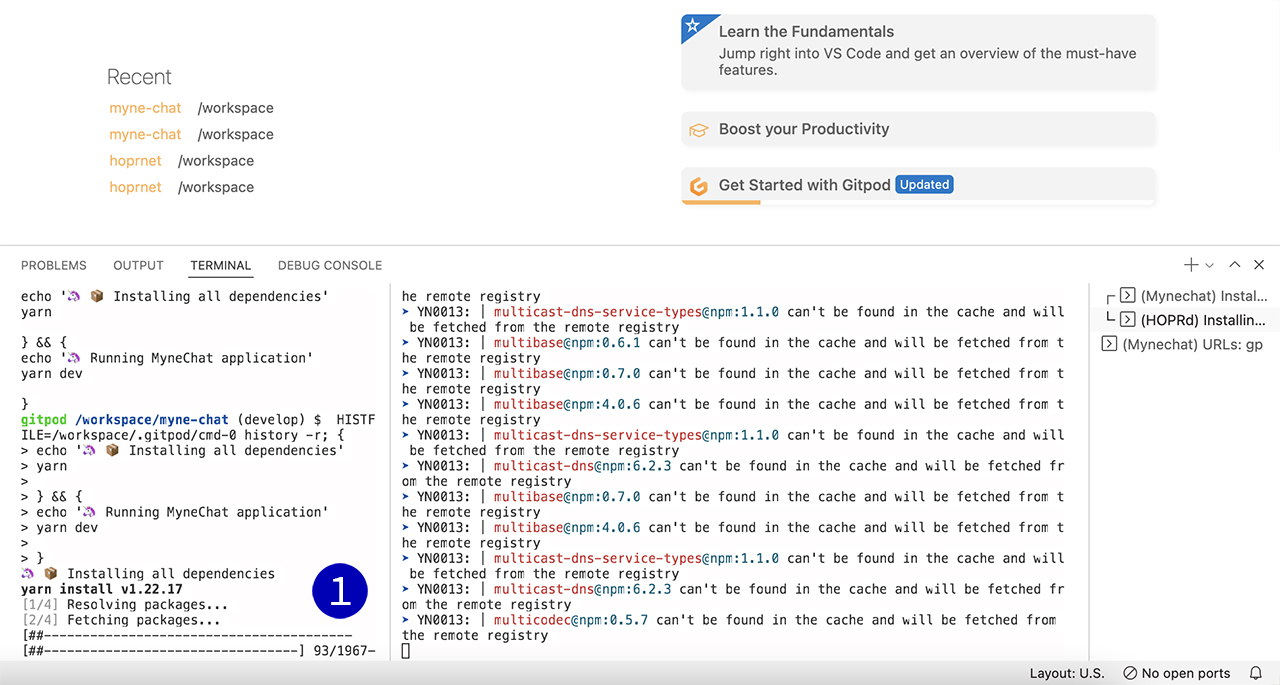Click the multicodec@npm:0.5.7 line
The width and height of the screenshot is (1280, 685).
(x=729, y=620)
